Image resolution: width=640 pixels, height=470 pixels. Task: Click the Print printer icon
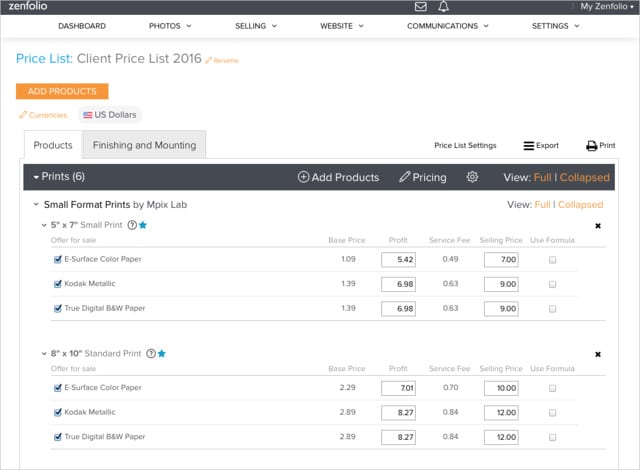592,146
